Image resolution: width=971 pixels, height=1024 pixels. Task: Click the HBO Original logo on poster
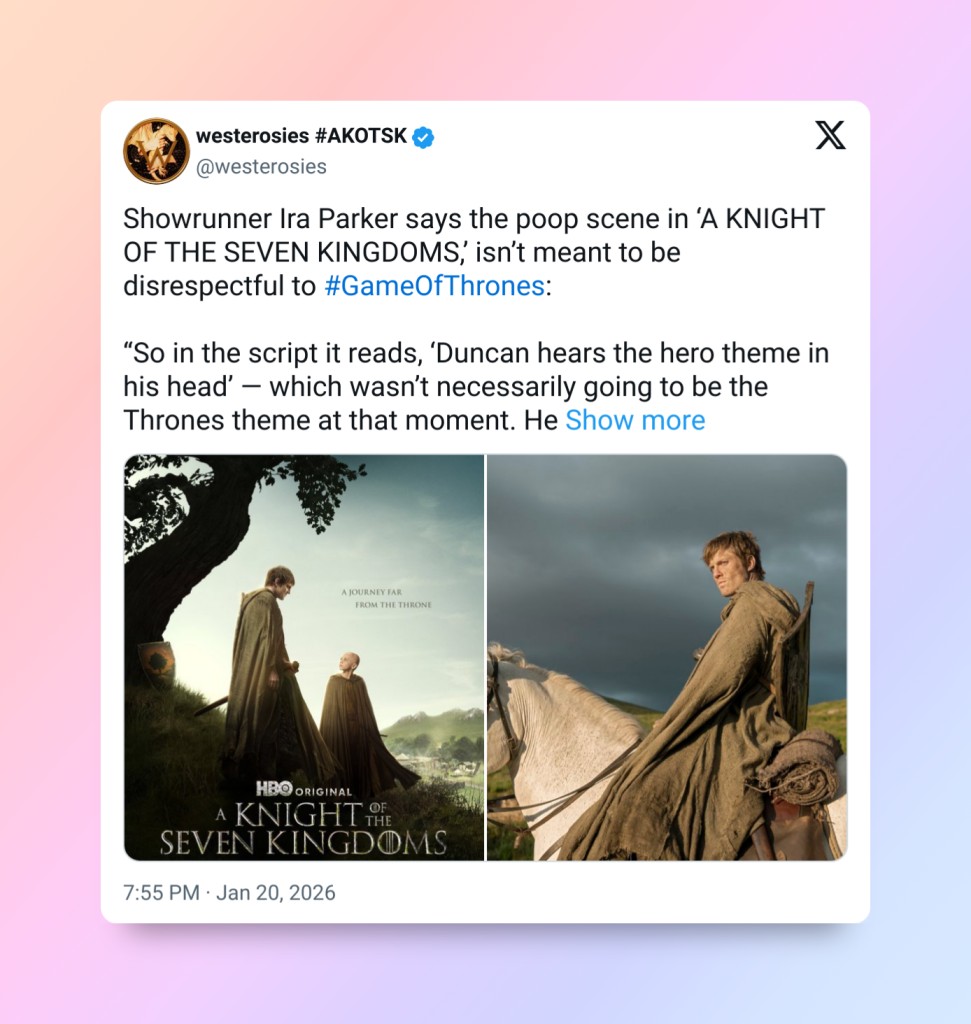[304, 789]
